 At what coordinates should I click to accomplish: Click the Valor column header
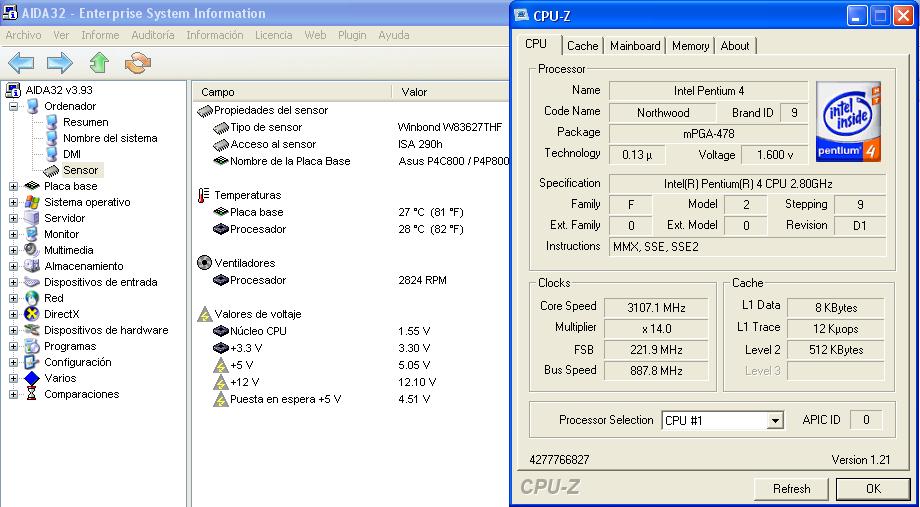414,92
